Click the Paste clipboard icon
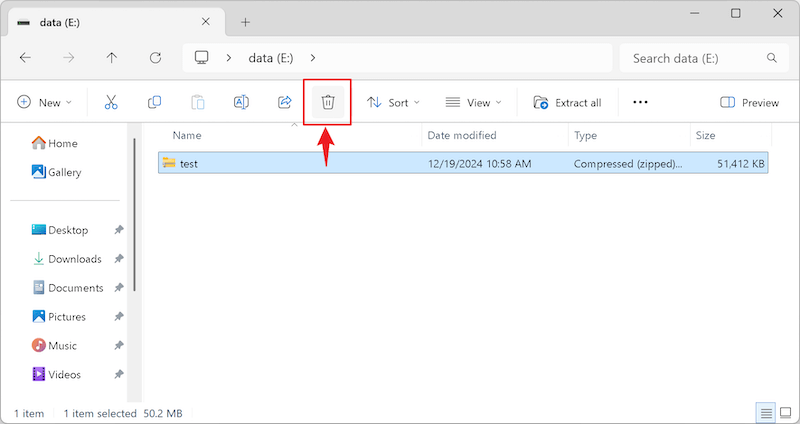 pos(198,103)
